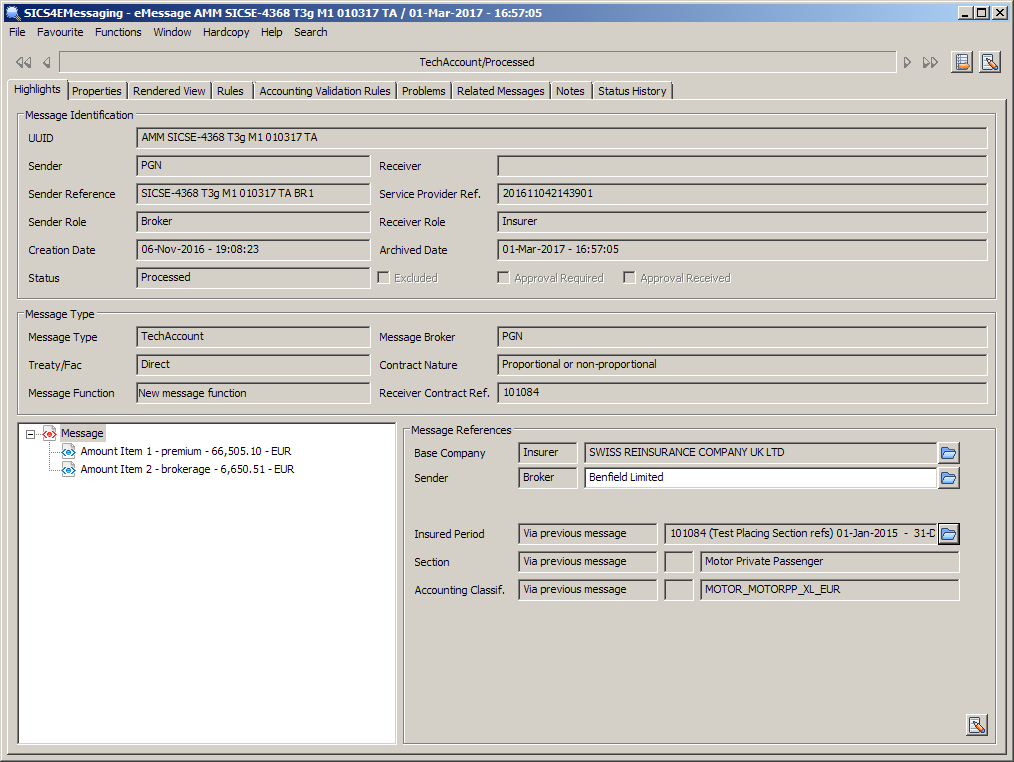Open folder icon beside Insured Period field
Image resolution: width=1014 pixels, height=762 pixels.
pyautogui.click(x=949, y=534)
